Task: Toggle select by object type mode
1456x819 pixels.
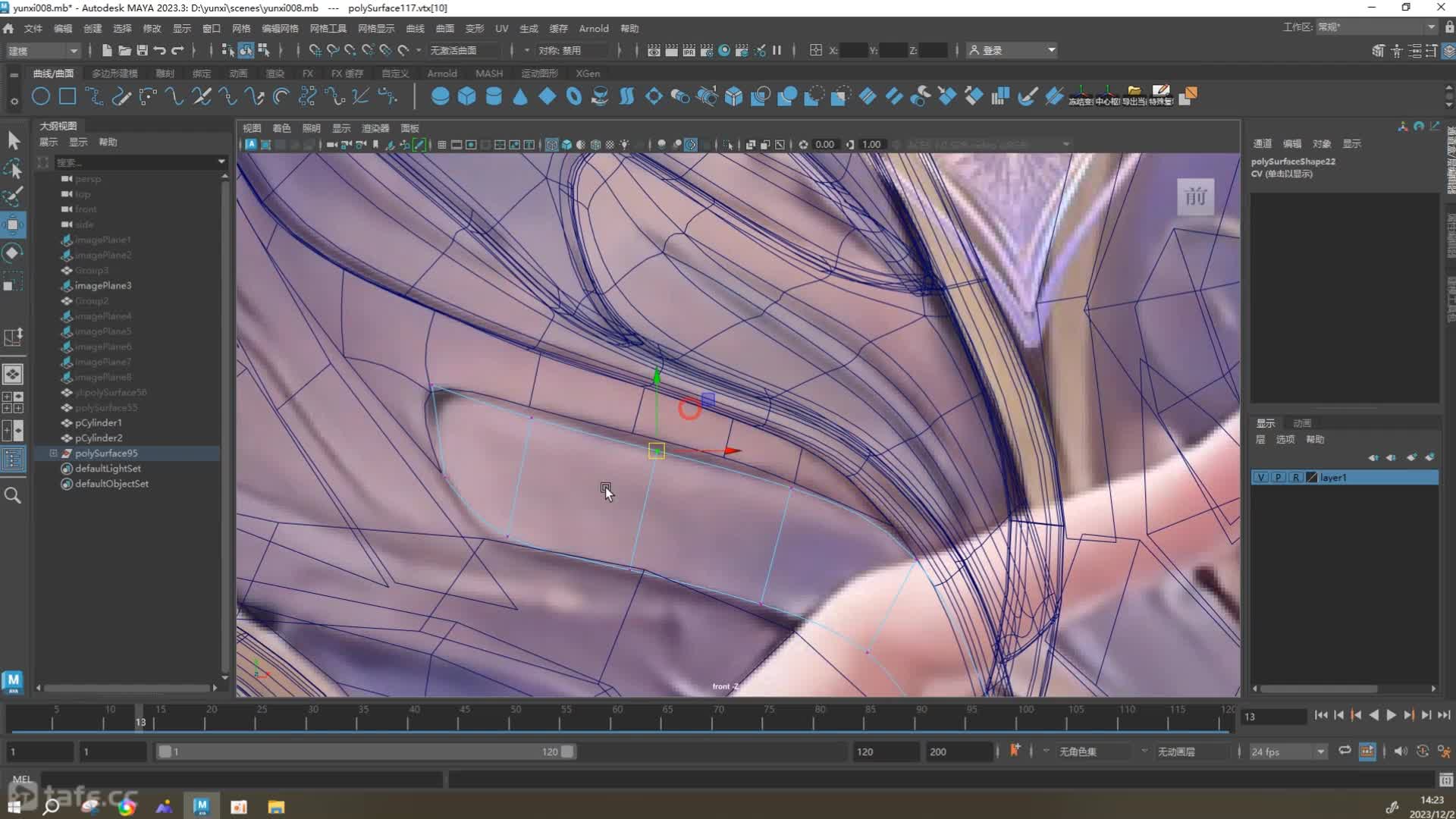Action: (246, 50)
